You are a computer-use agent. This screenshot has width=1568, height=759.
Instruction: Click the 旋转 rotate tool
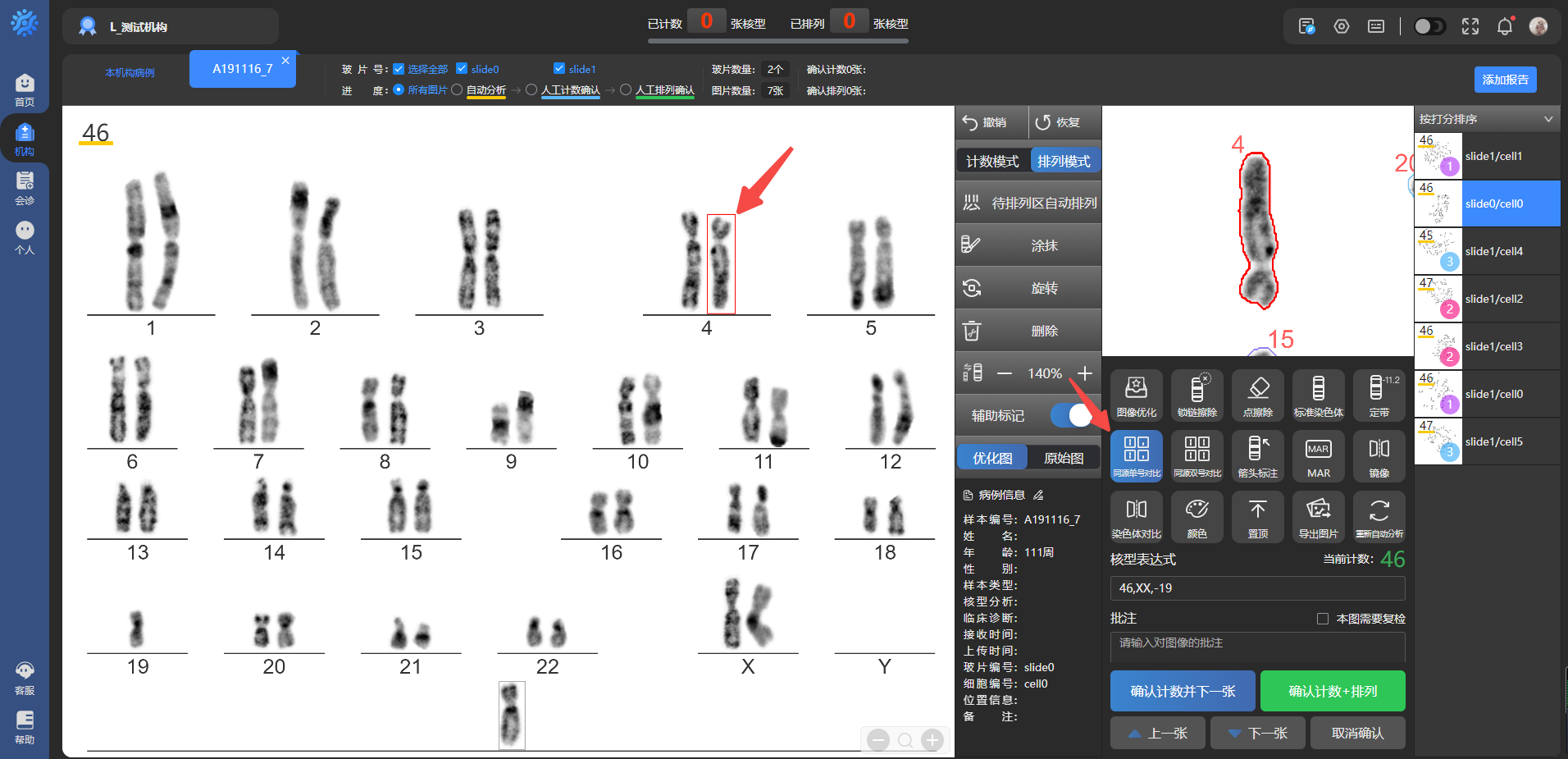coord(1028,288)
